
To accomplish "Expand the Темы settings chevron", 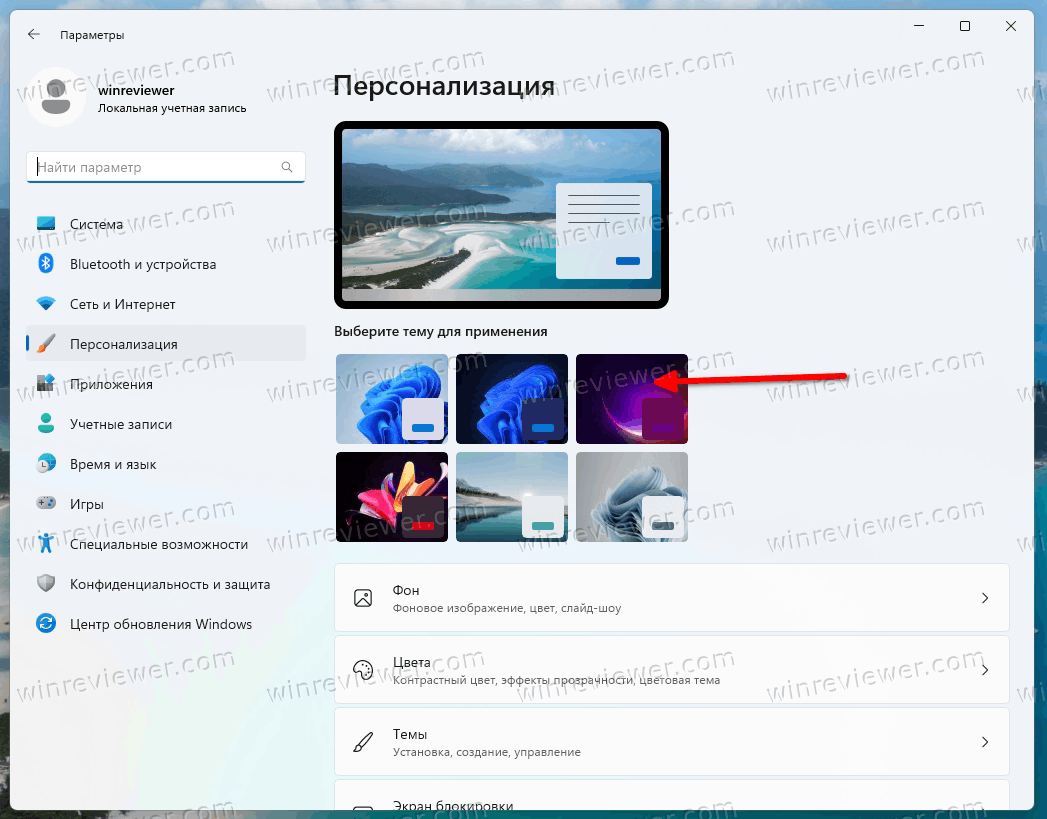I will pos(984,742).
